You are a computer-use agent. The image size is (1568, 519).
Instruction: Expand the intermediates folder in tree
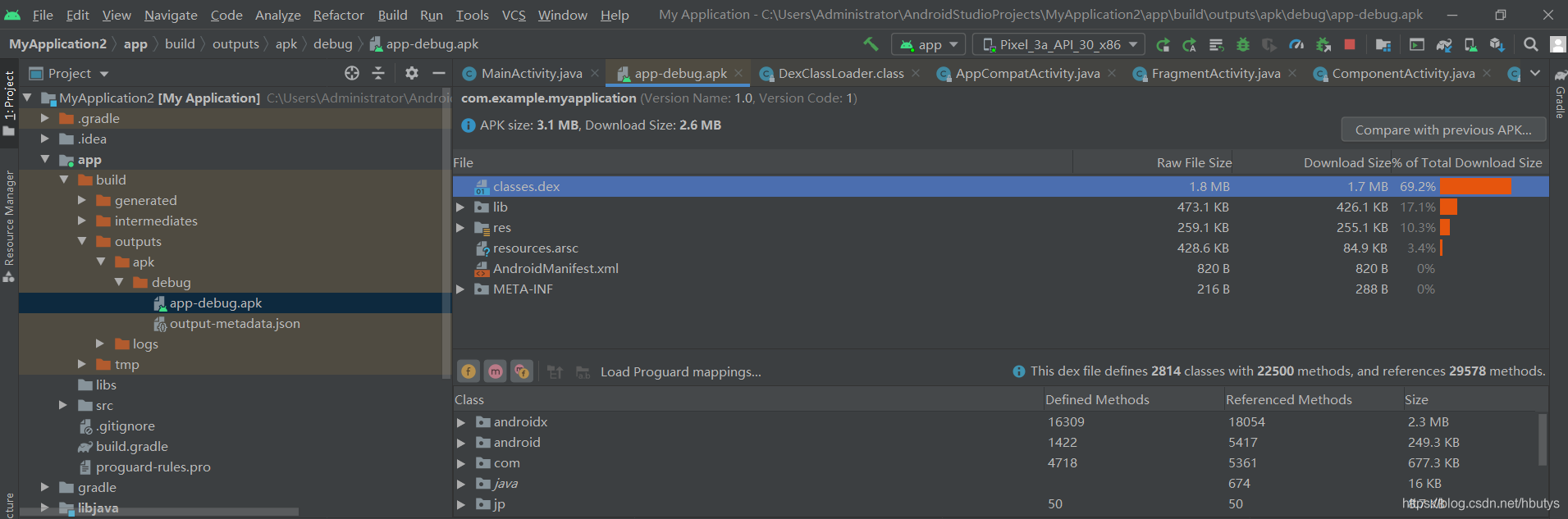(x=82, y=221)
